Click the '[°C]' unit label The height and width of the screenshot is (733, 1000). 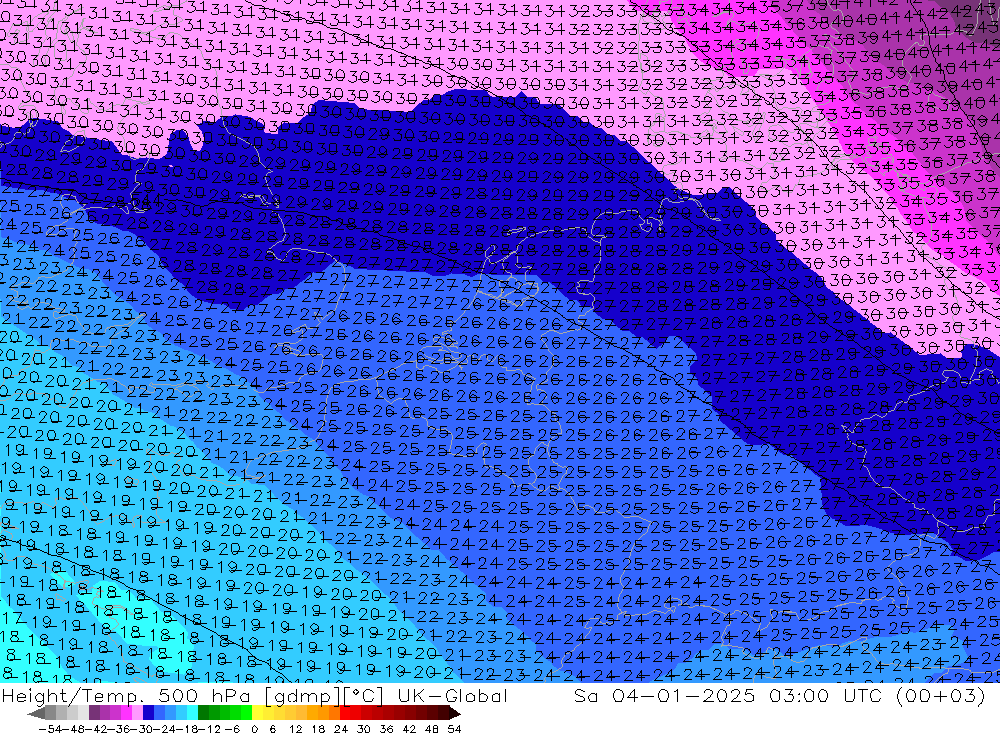362,695
